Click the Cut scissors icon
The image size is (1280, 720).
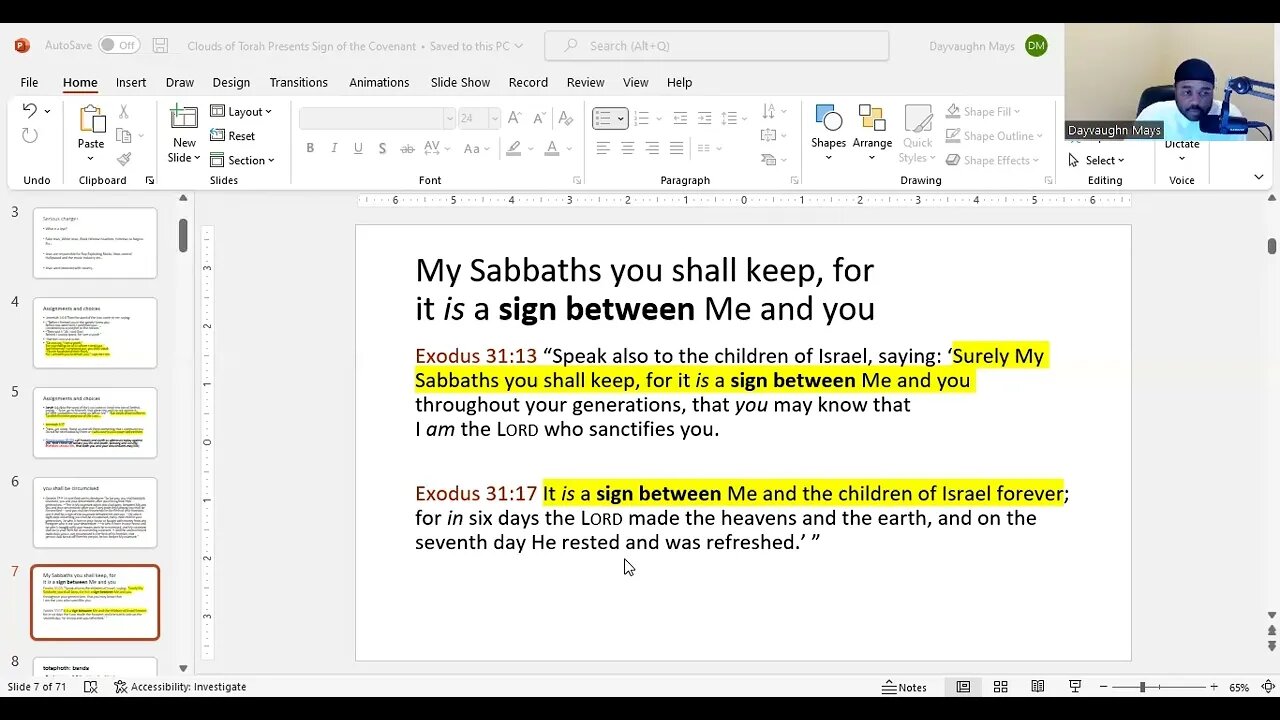[124, 112]
